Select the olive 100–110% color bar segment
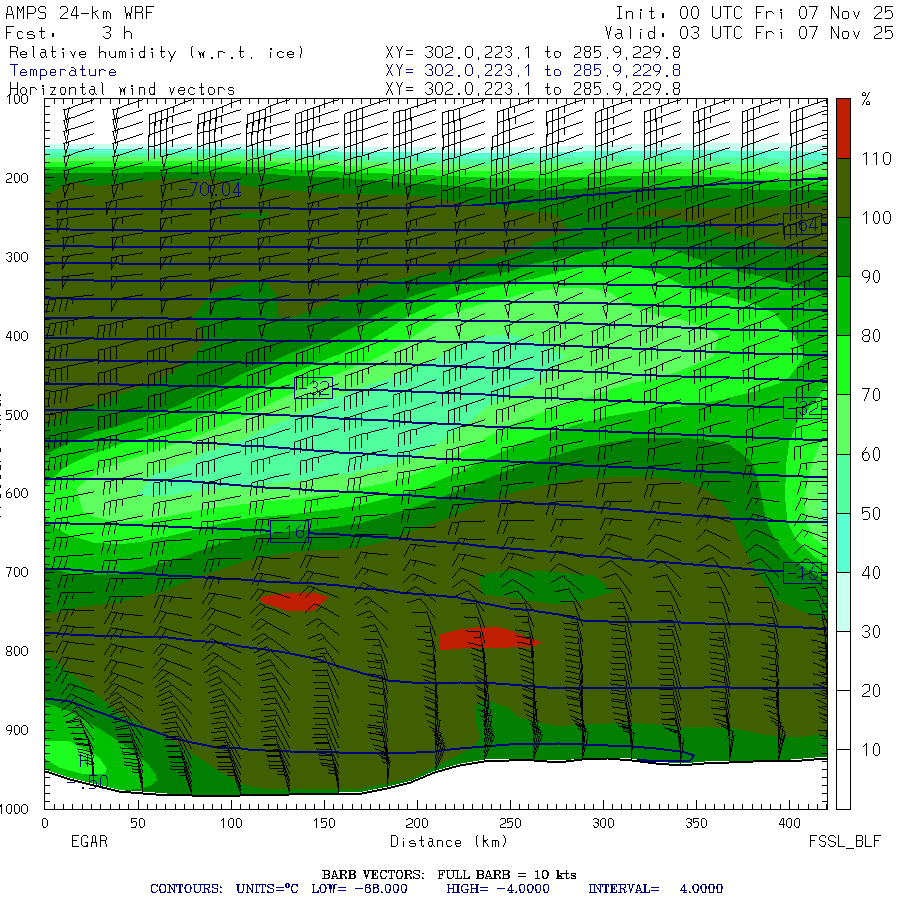This screenshot has width=900, height=900. pyautogui.click(x=843, y=188)
